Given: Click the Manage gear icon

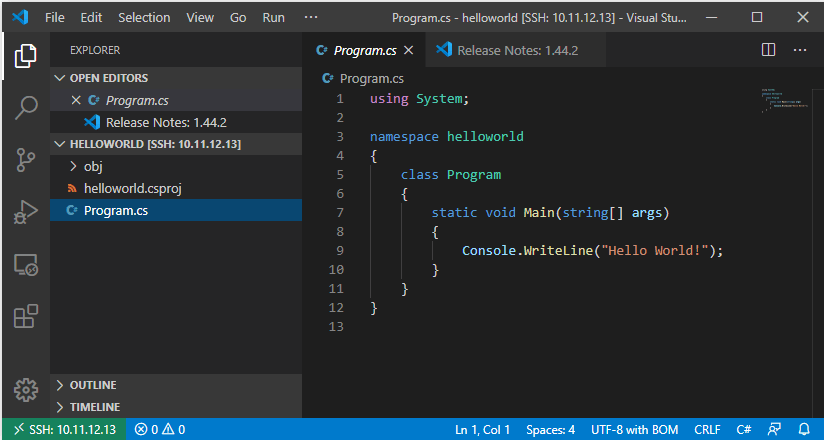Looking at the screenshot, I should (x=26, y=389).
